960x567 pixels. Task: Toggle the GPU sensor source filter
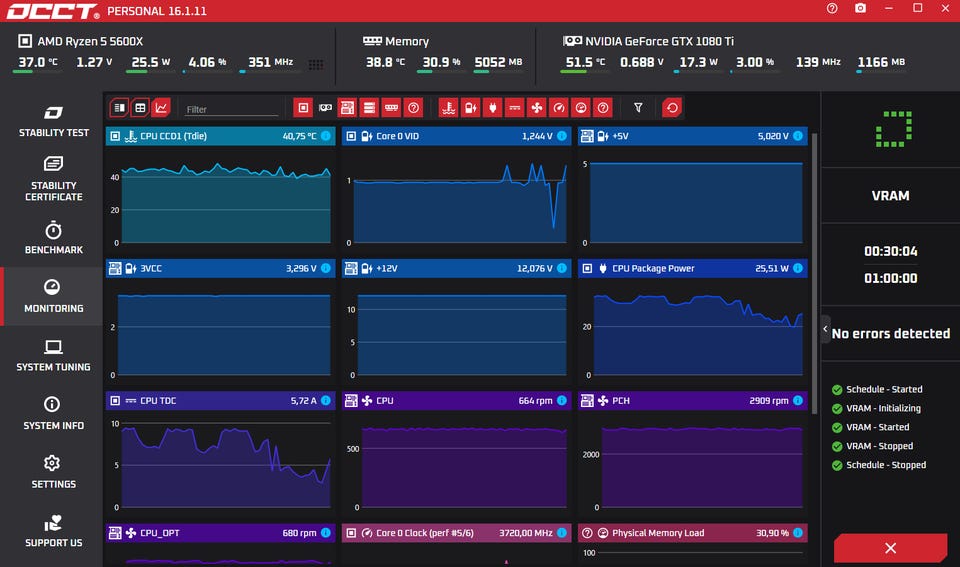pyautogui.click(x=325, y=108)
